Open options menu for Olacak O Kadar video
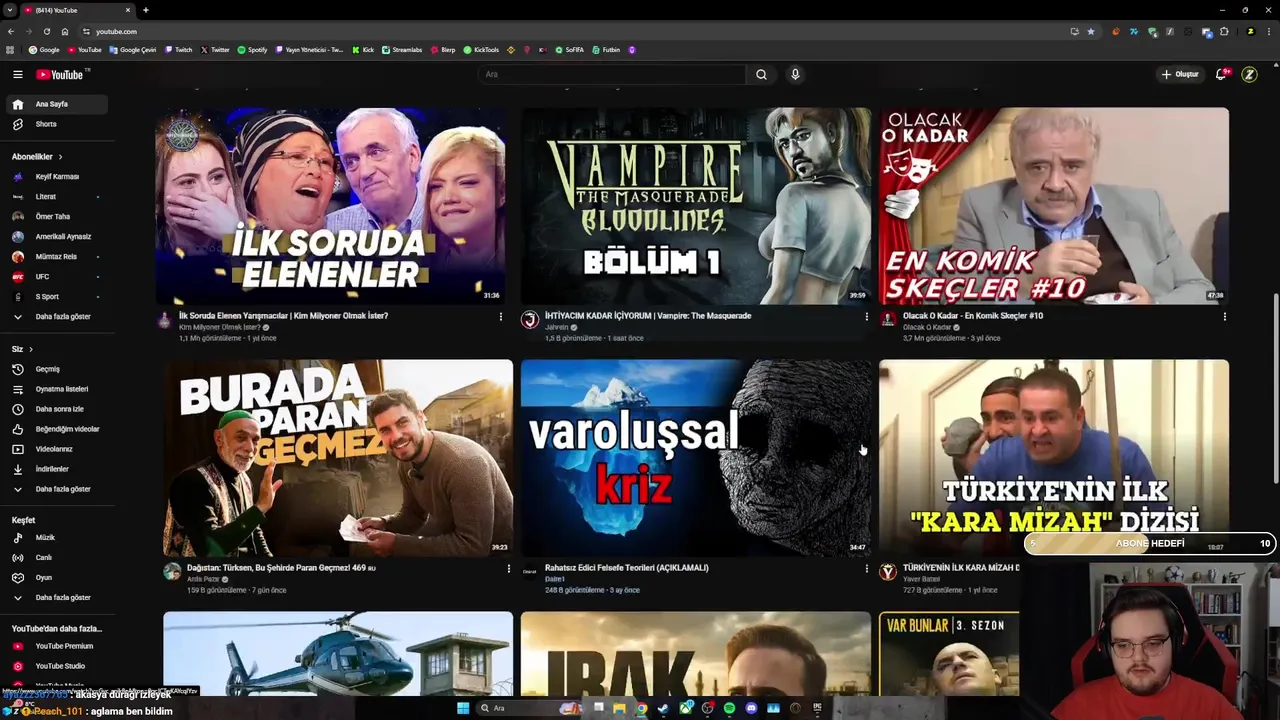Screen dimensions: 1280x720 tap(1225, 316)
